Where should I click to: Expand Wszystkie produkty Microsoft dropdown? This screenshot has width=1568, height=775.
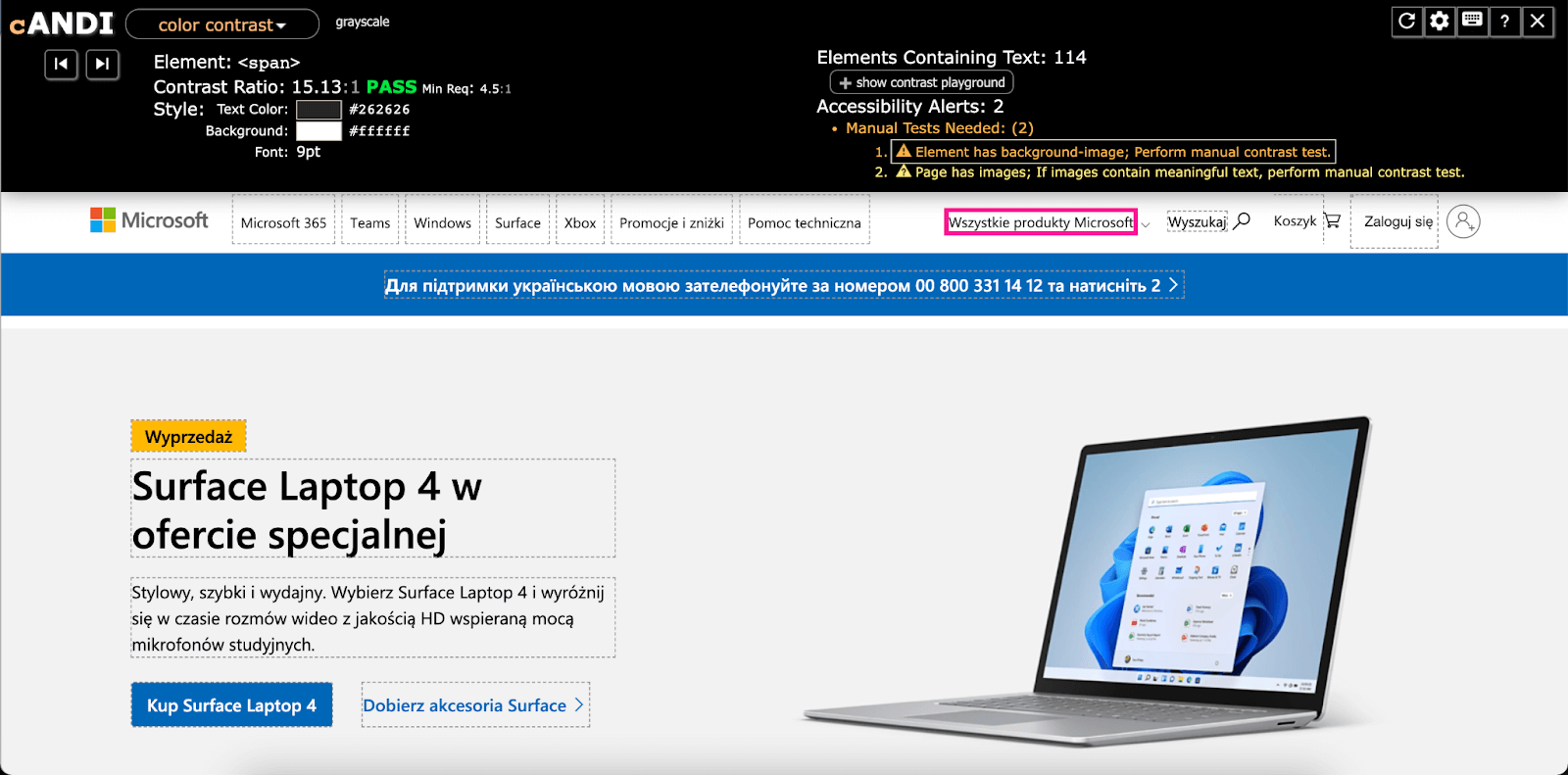coord(1047,222)
